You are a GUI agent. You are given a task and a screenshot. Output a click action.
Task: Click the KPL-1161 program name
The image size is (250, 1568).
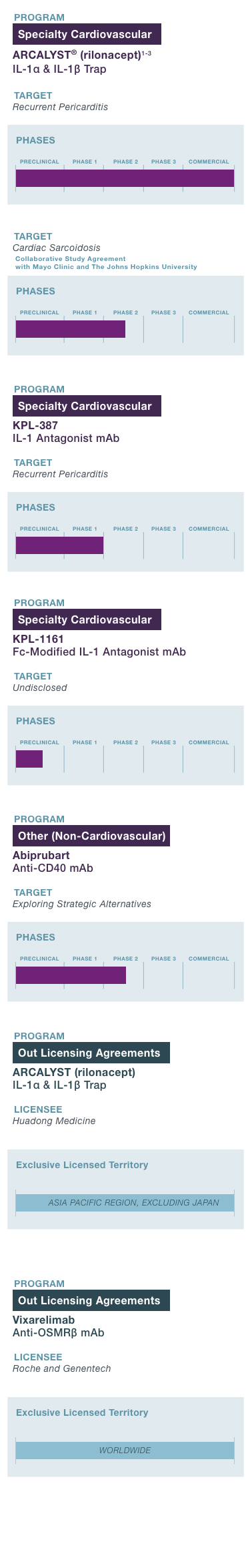(38, 639)
